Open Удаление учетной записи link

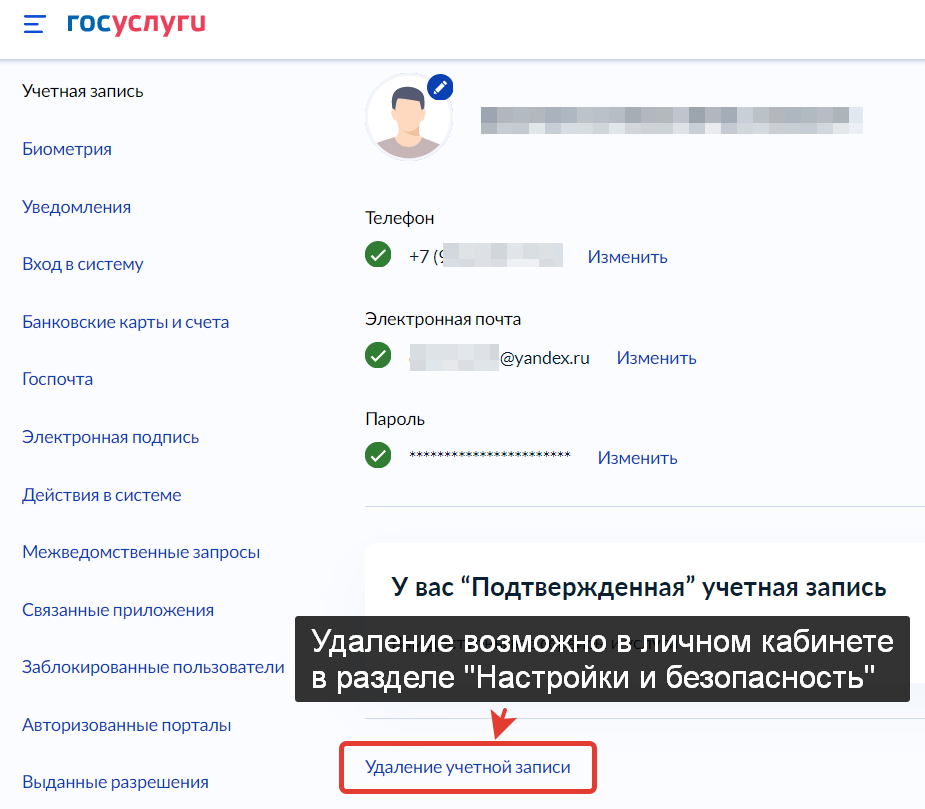tap(467, 767)
